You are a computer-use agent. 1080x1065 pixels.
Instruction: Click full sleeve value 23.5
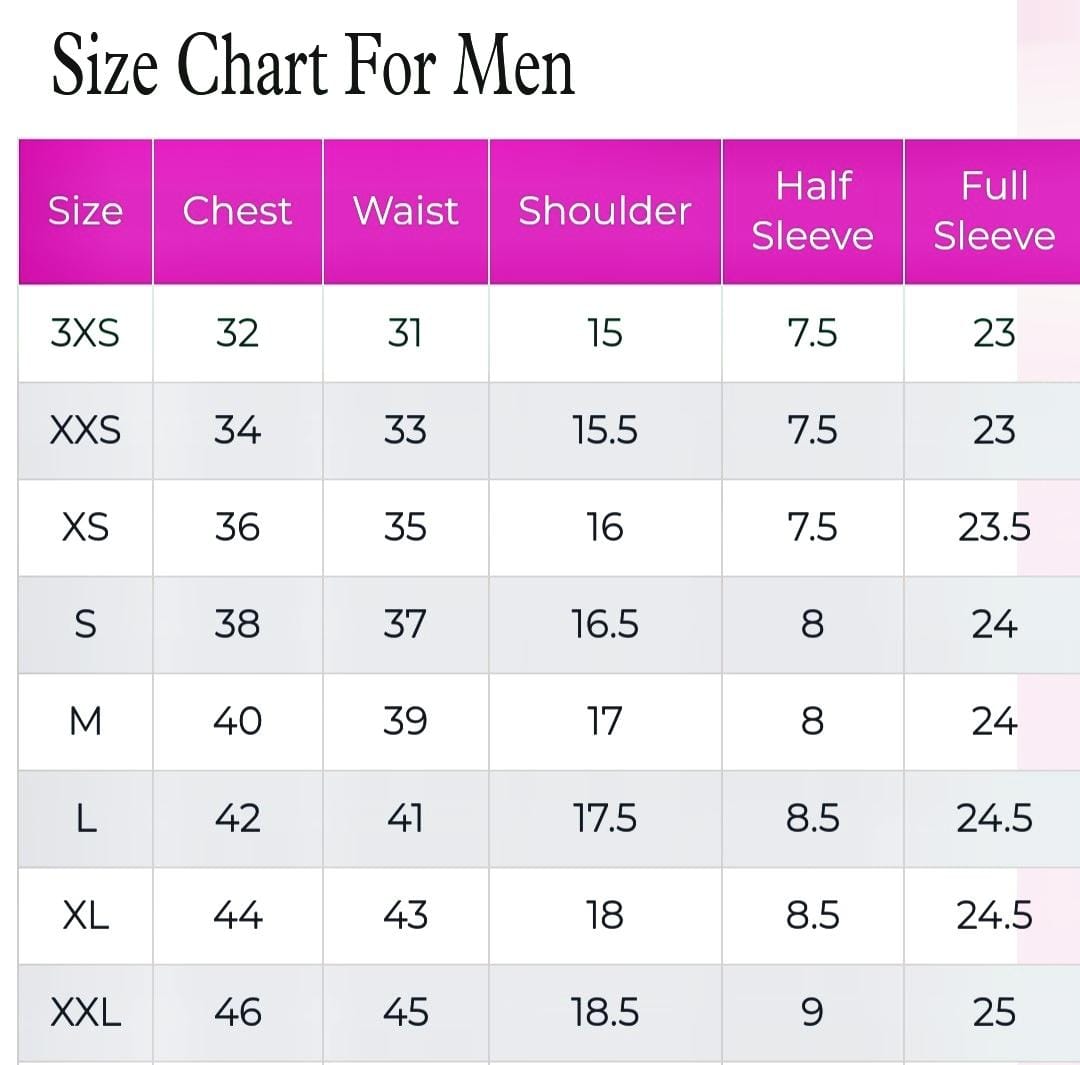(993, 527)
